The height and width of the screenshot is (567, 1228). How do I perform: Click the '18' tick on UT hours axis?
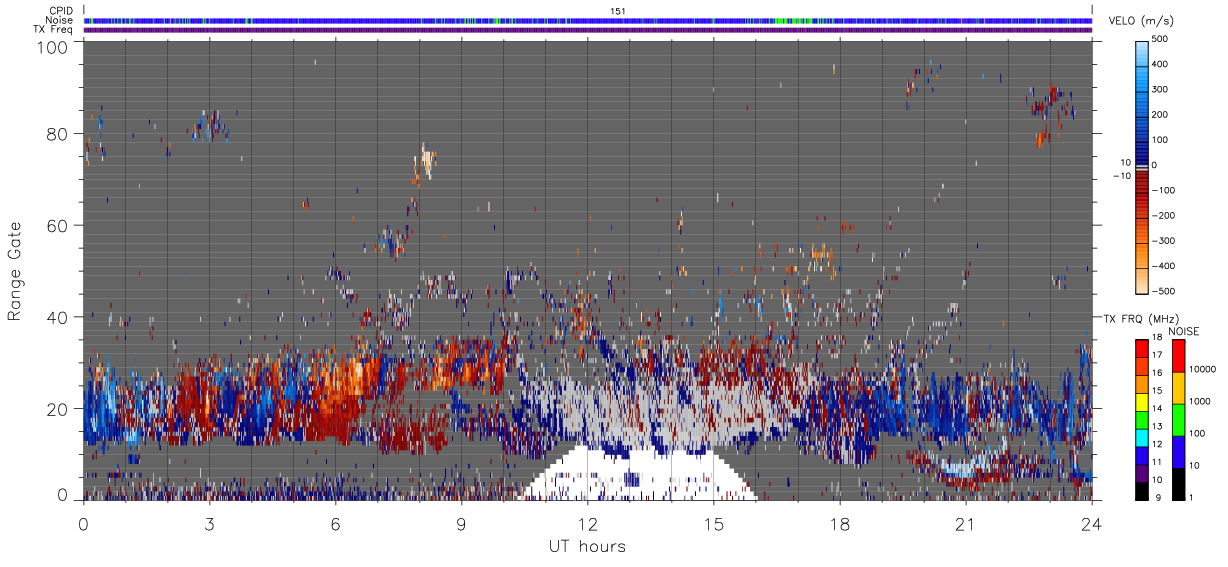pyautogui.click(x=839, y=523)
